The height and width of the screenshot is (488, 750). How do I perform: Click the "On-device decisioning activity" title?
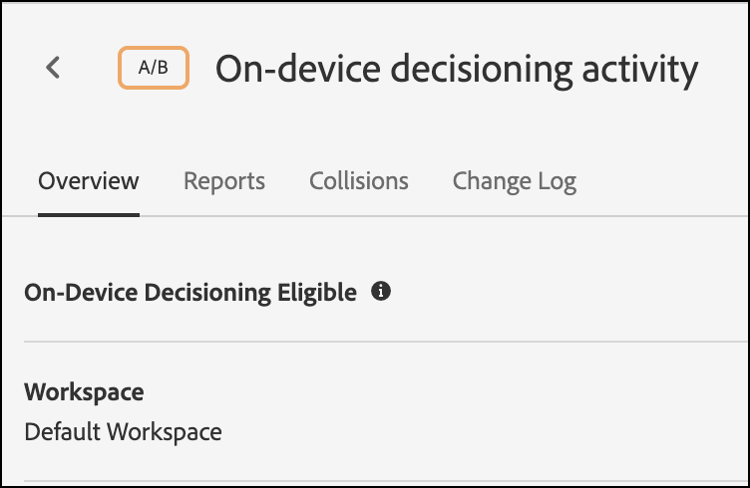click(456, 68)
